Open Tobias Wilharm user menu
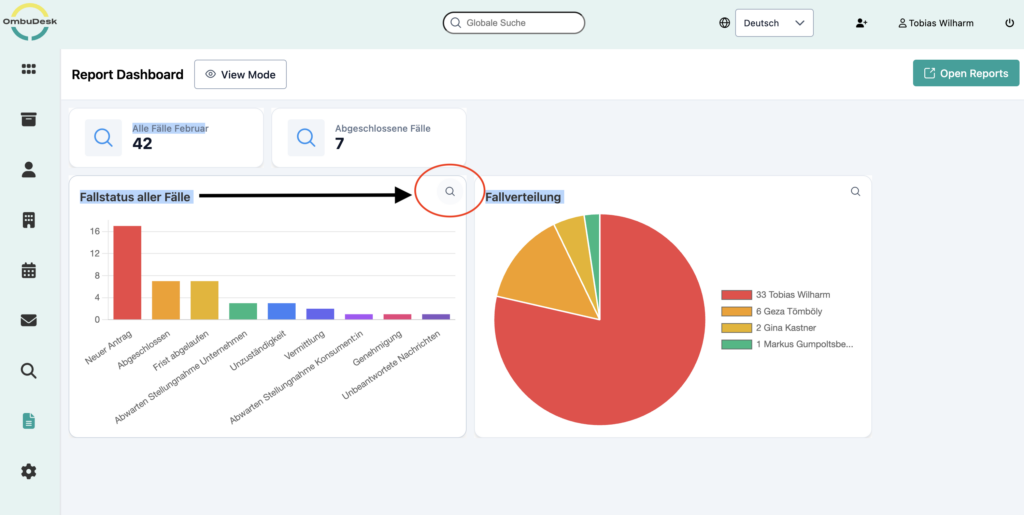This screenshot has height=515, width=1024. click(935, 23)
